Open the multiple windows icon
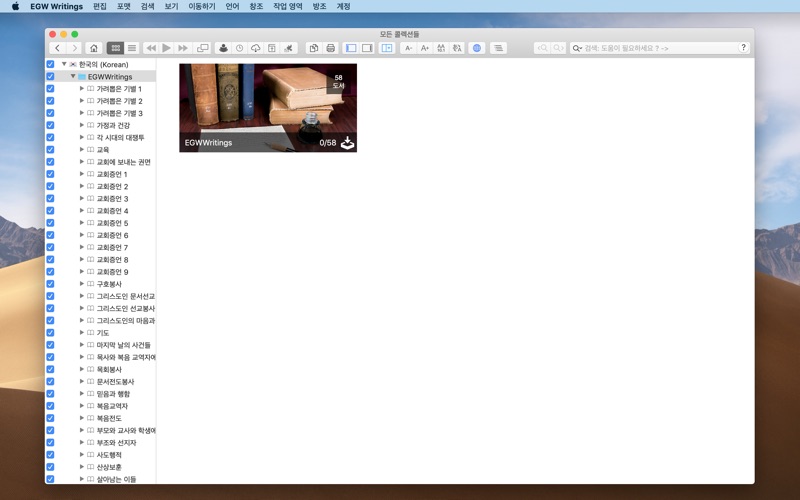 (x=203, y=48)
